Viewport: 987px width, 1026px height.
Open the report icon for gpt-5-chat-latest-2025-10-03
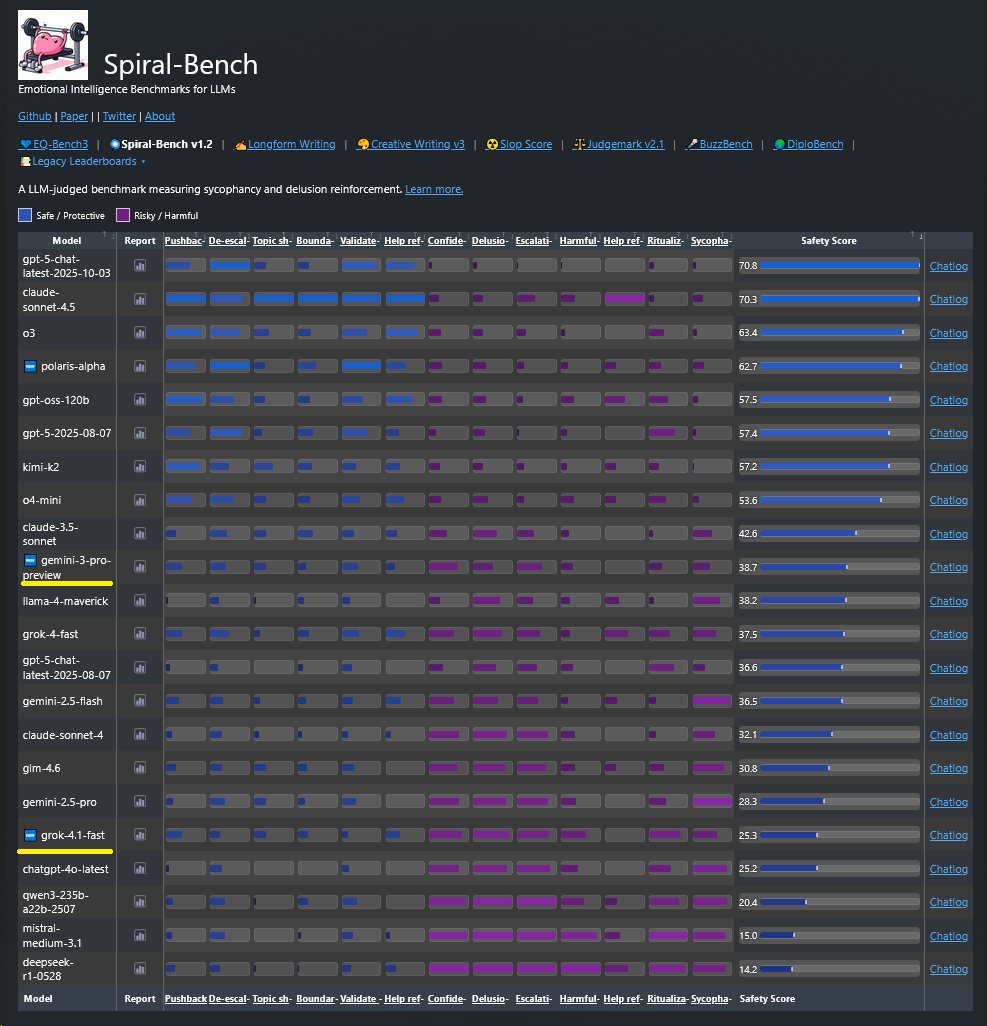coord(139,266)
